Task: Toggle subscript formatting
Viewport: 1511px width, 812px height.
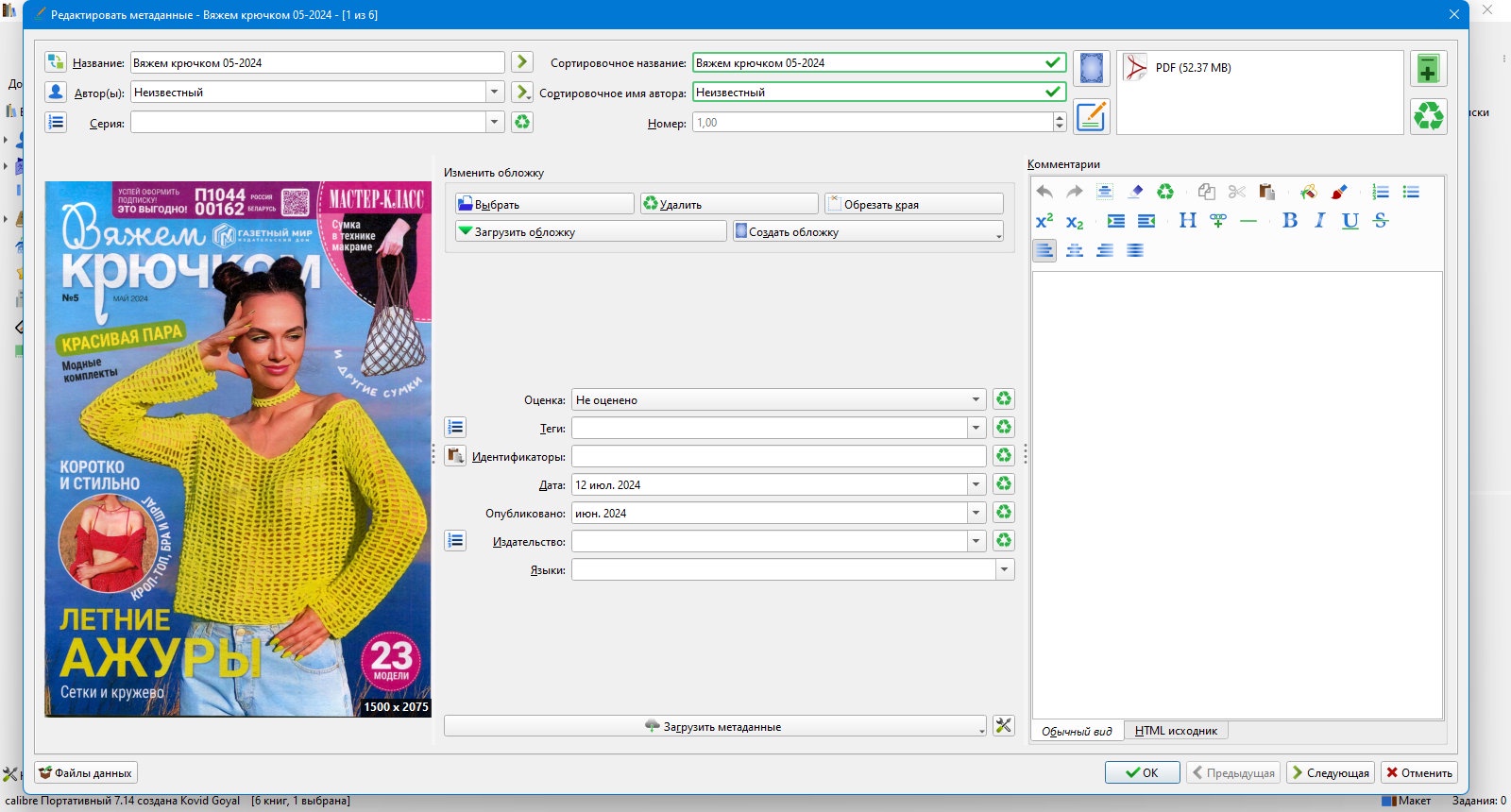Action: click(1075, 221)
